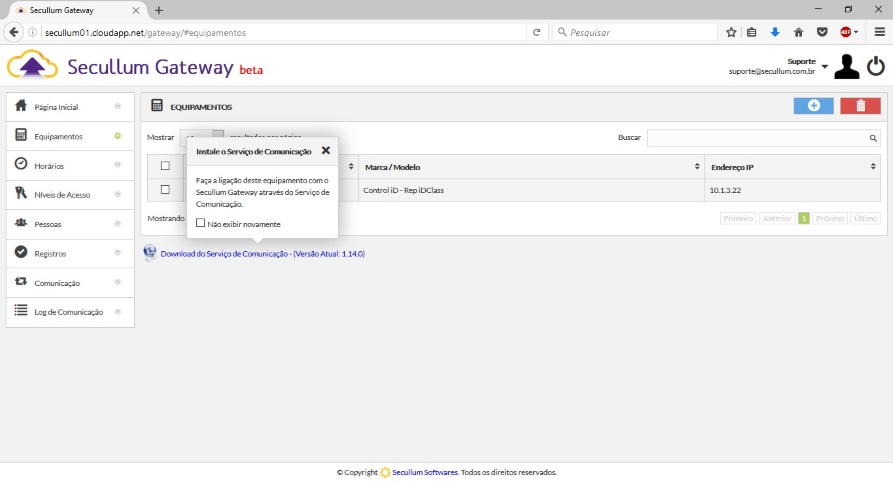The width and height of the screenshot is (893, 483).
Task: Click the Firefox home icon
Action: click(x=798, y=32)
